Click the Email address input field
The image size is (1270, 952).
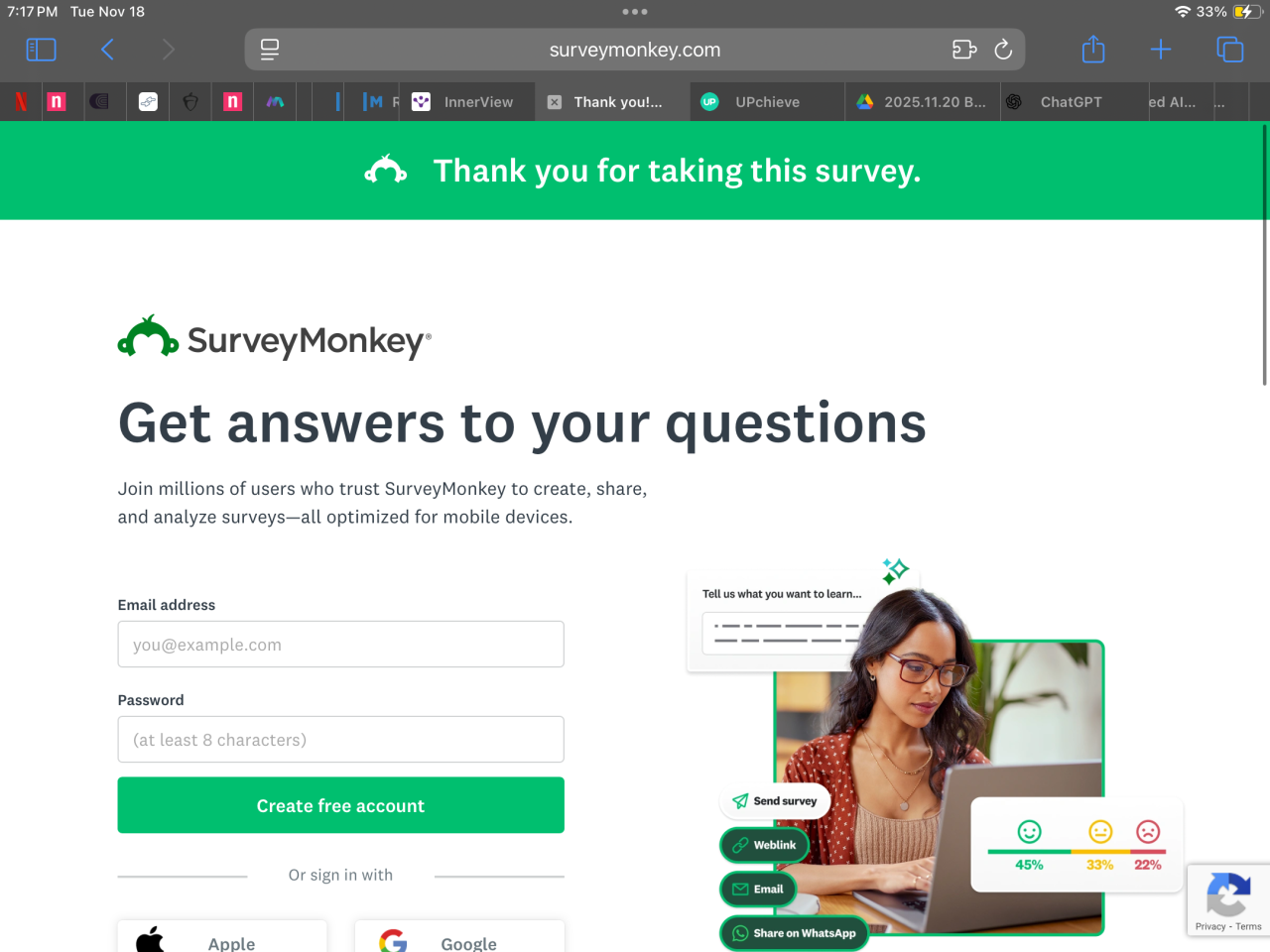click(x=341, y=645)
